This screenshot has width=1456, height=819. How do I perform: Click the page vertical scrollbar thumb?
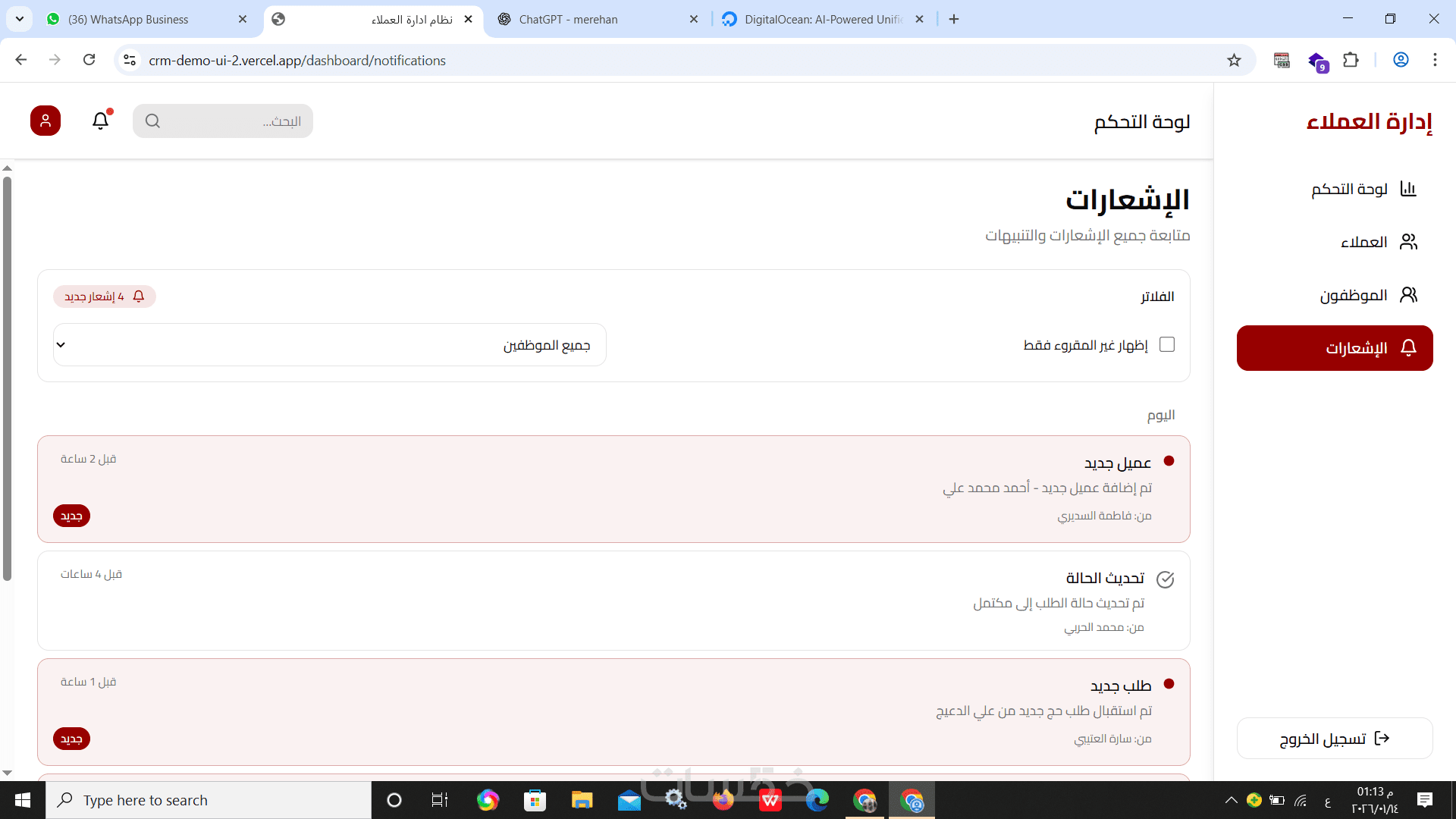tap(7, 379)
